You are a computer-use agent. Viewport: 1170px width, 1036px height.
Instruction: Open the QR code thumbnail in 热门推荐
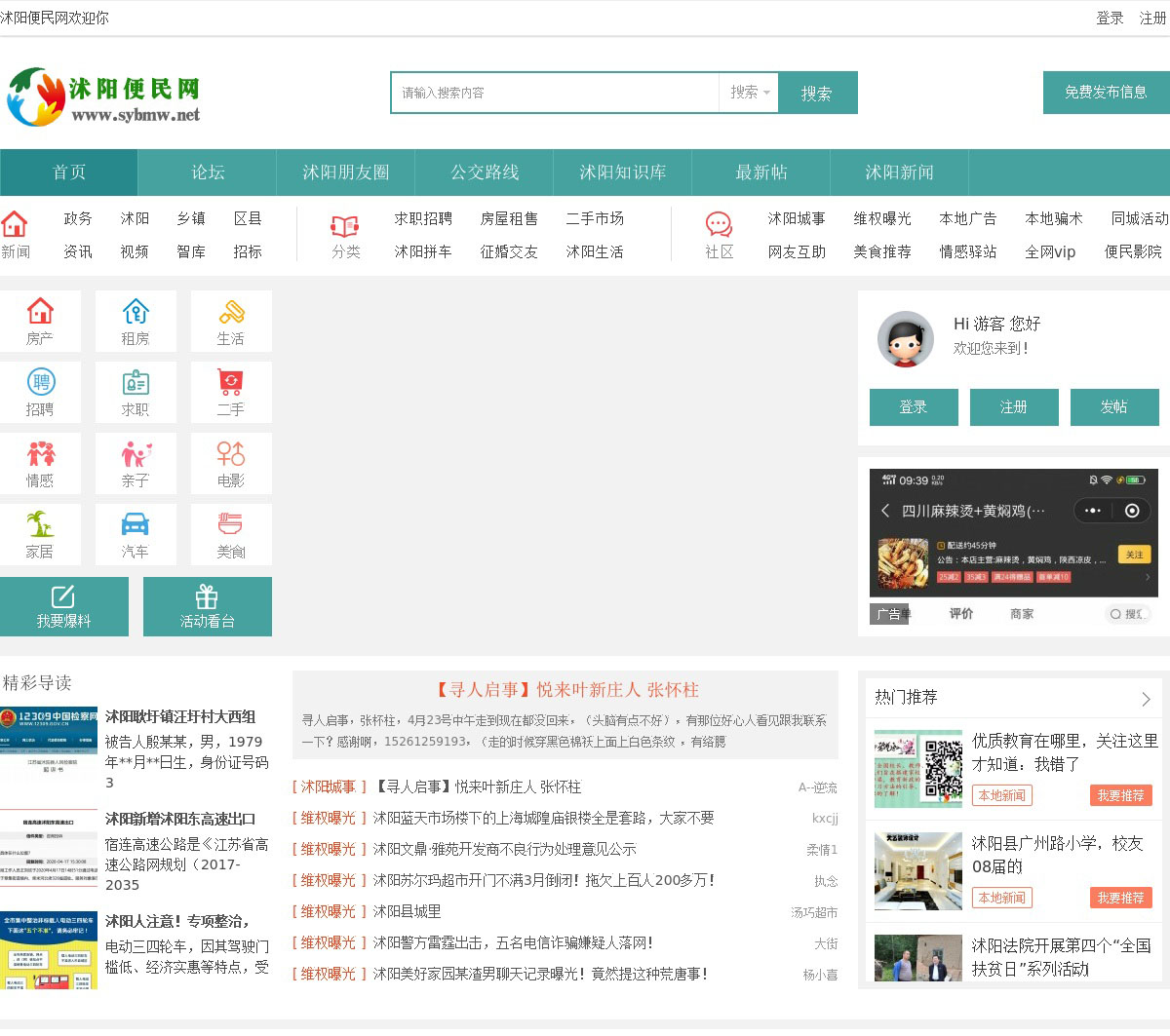coord(918,769)
